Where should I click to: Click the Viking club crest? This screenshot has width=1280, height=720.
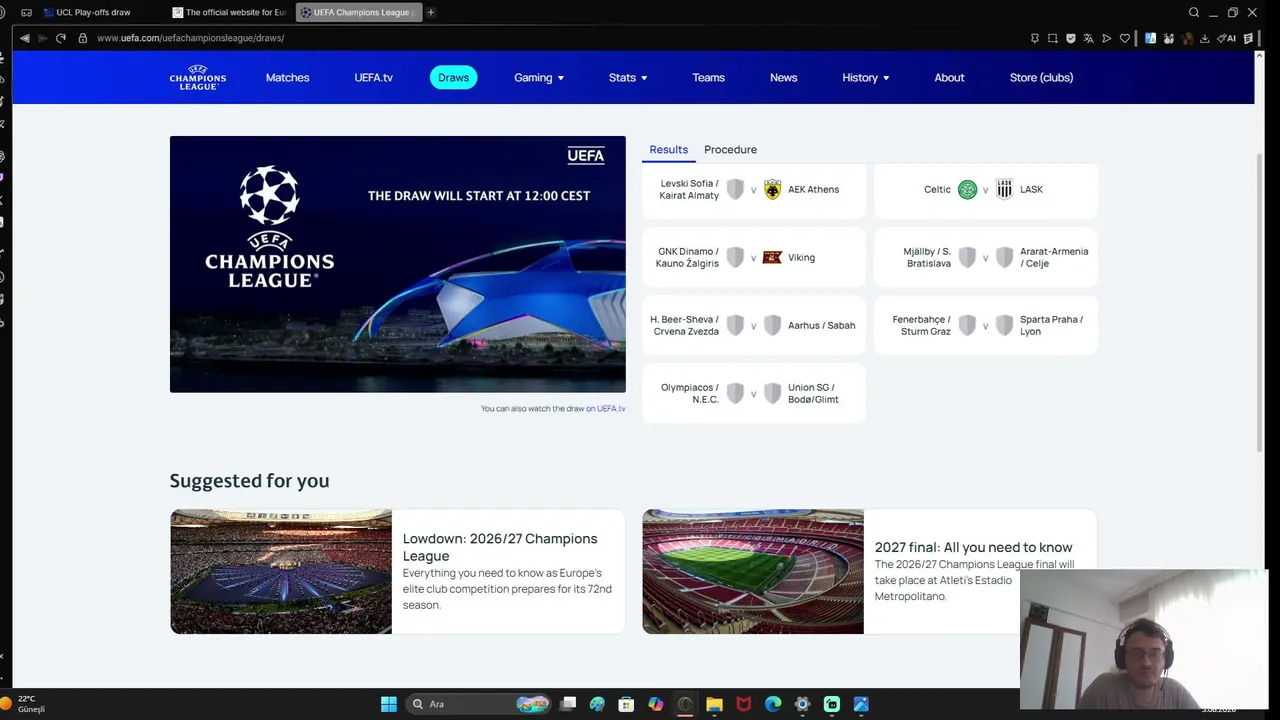(x=772, y=257)
